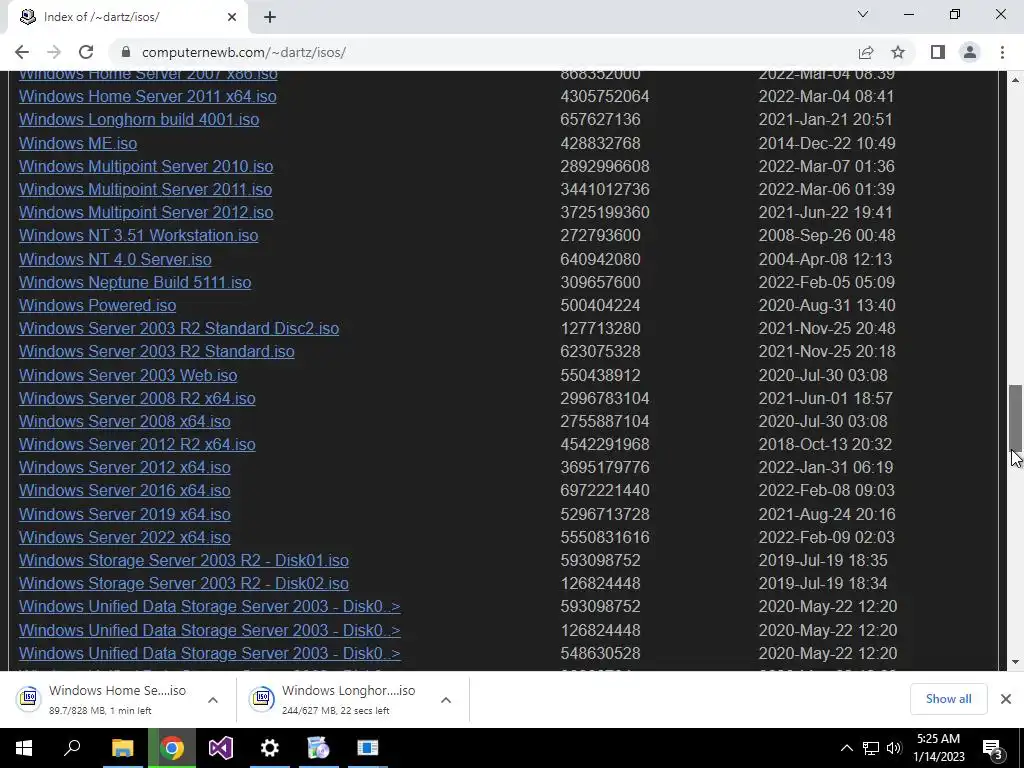Open Windows Server 2003 Web.iso link
Screen dimensions: 1024x768
(x=128, y=376)
